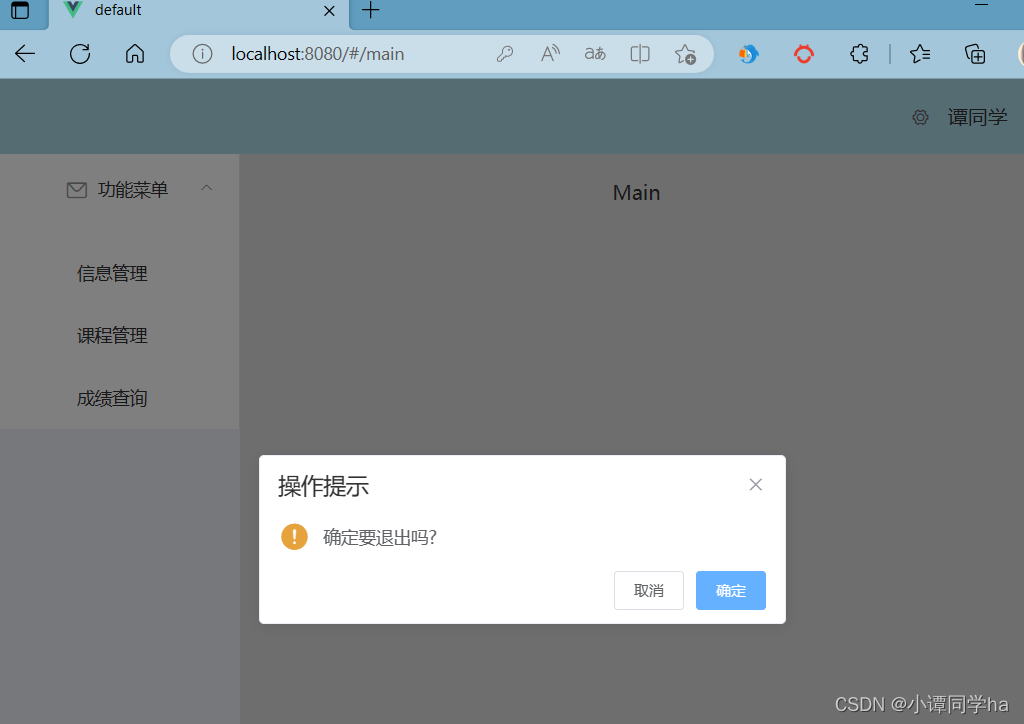Select 课程管理 in the sidebar menu
The image size is (1024, 724).
[112, 335]
